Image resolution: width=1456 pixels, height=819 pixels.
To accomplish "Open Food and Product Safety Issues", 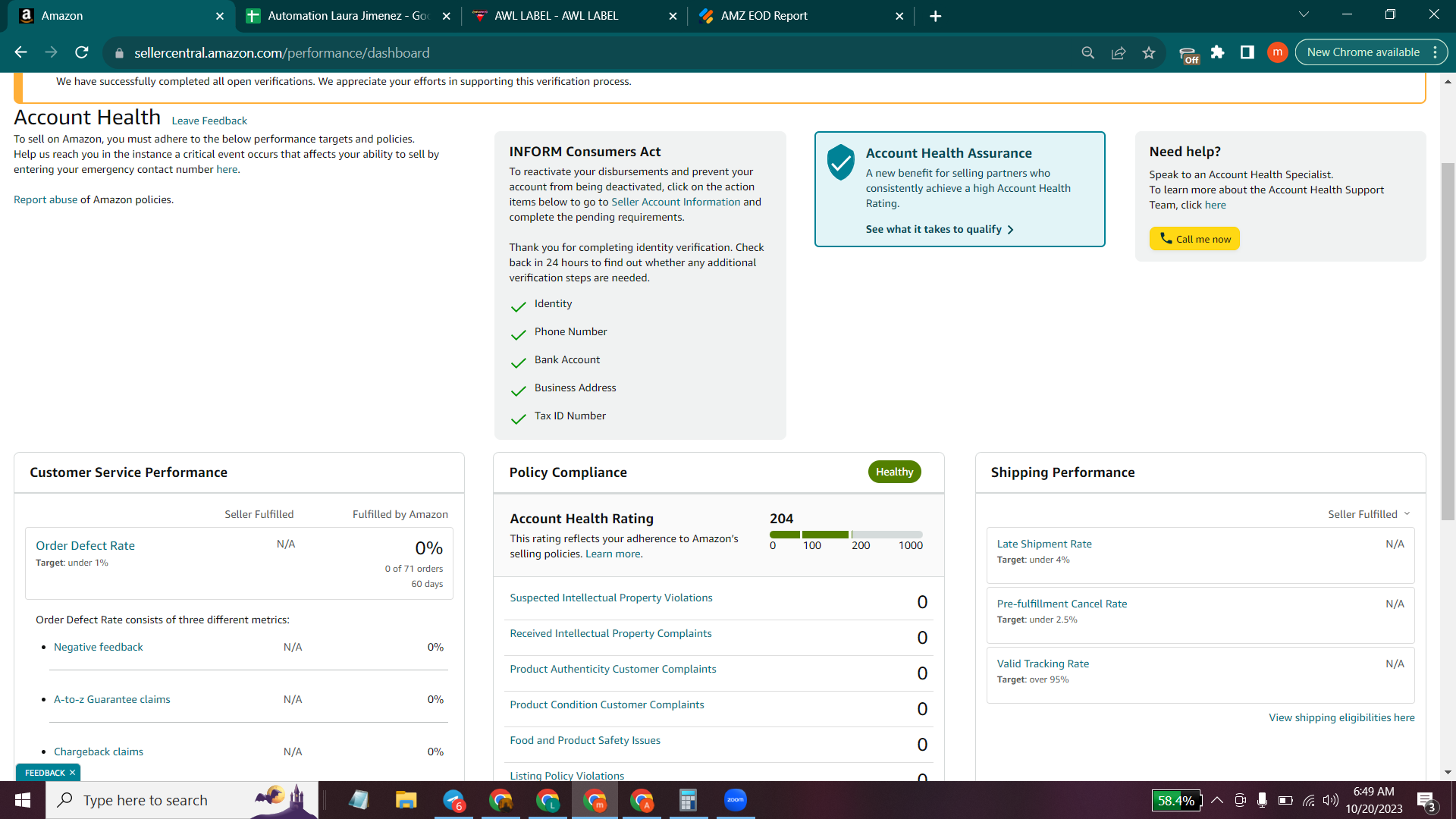I will click(585, 740).
